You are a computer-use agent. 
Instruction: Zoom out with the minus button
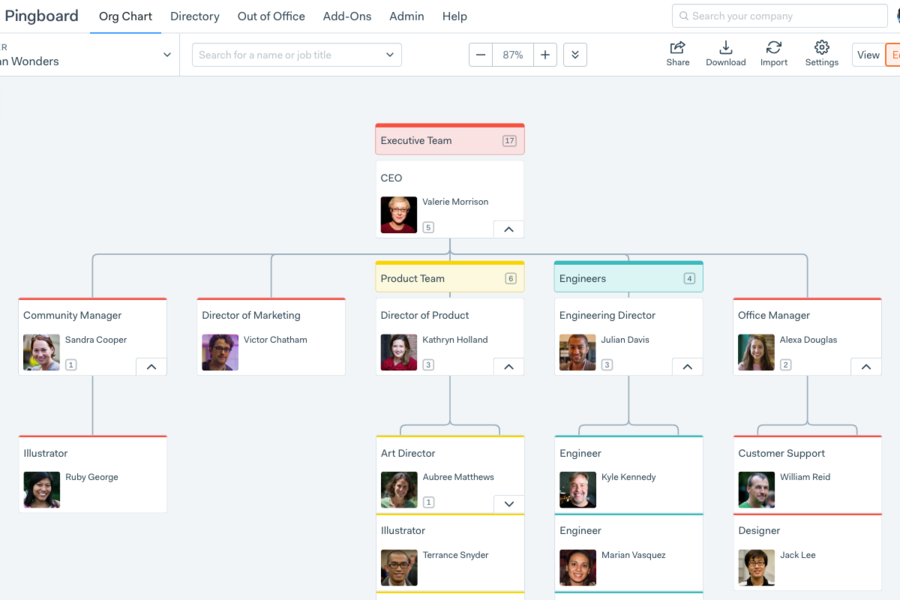(x=481, y=55)
